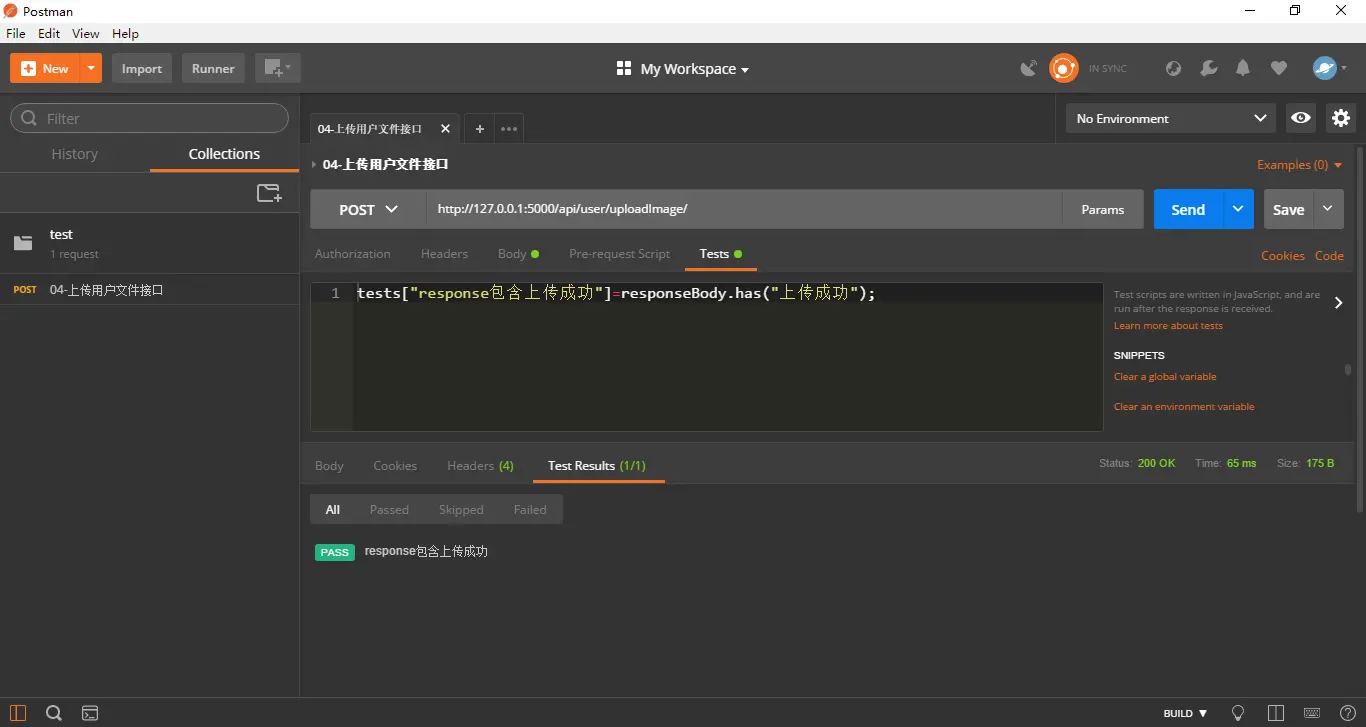Open user avatar menu
1366x727 pixels.
click(x=1330, y=68)
